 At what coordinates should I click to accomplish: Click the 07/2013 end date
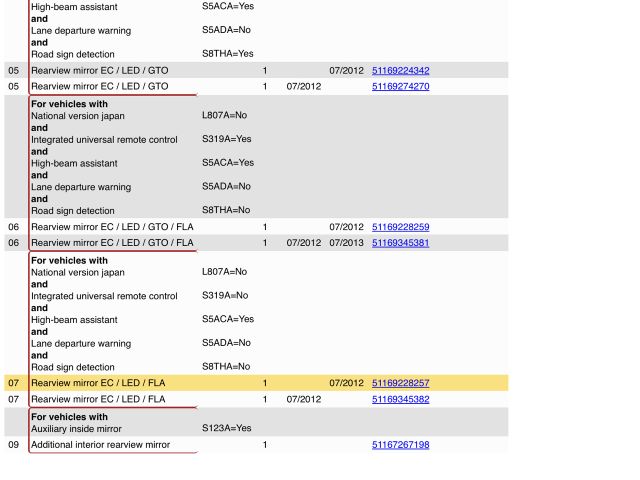(346, 243)
